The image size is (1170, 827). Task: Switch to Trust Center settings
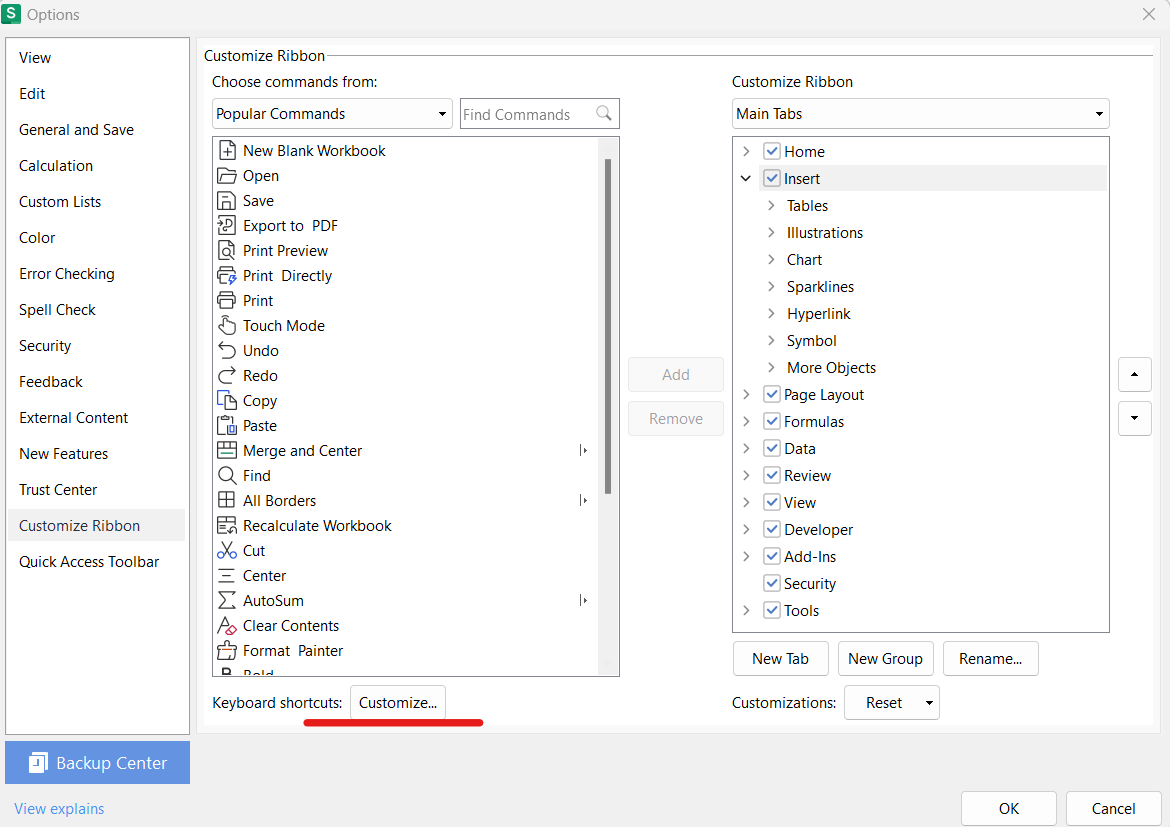coord(60,489)
